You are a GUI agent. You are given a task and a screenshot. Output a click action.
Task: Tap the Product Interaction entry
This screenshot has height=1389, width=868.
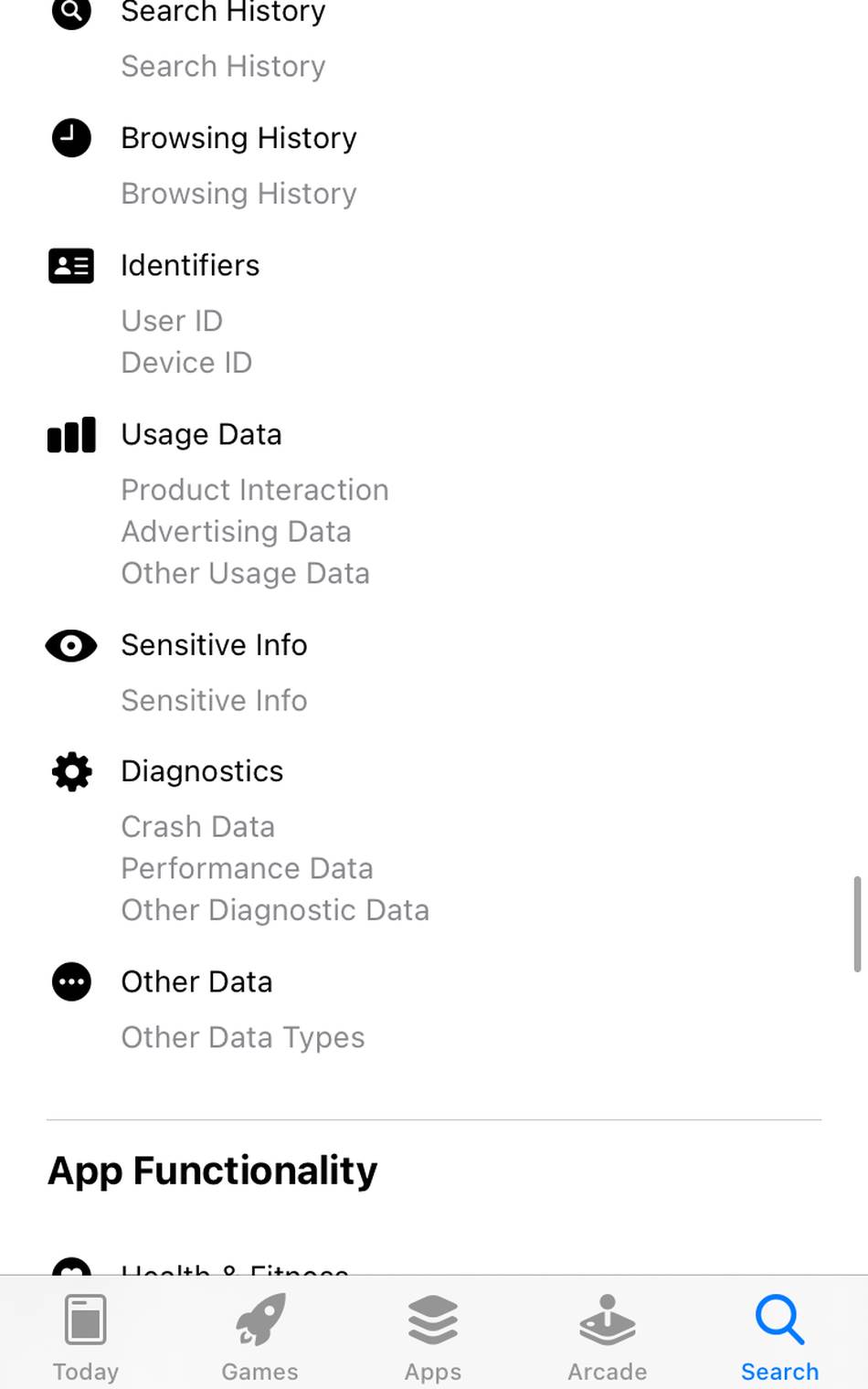pos(255,490)
